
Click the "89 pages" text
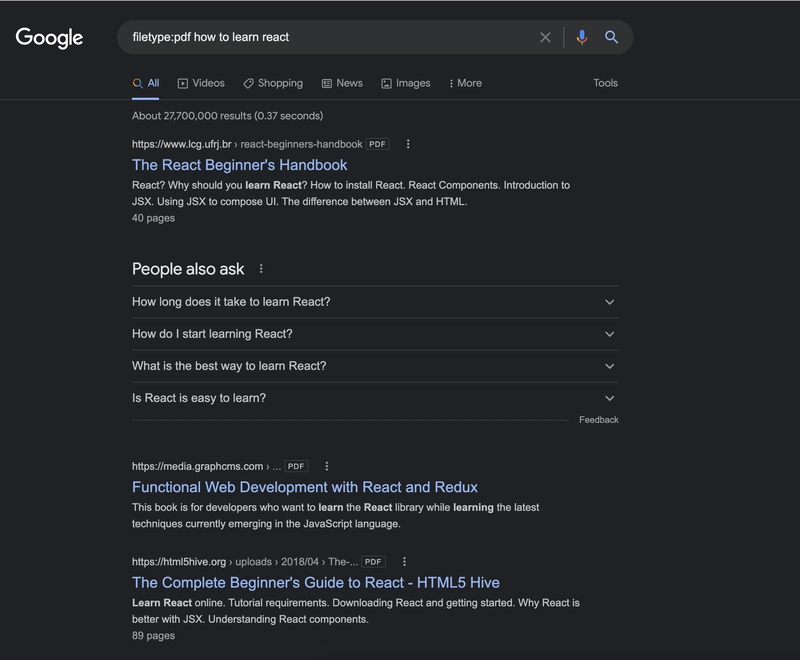click(x=154, y=636)
